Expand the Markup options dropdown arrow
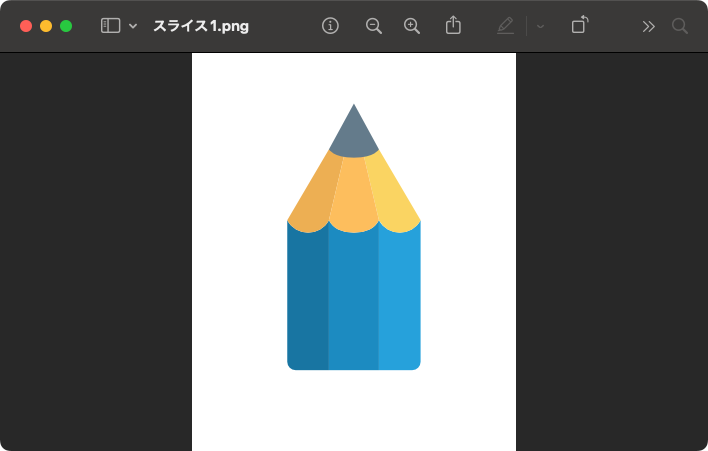 coord(540,26)
